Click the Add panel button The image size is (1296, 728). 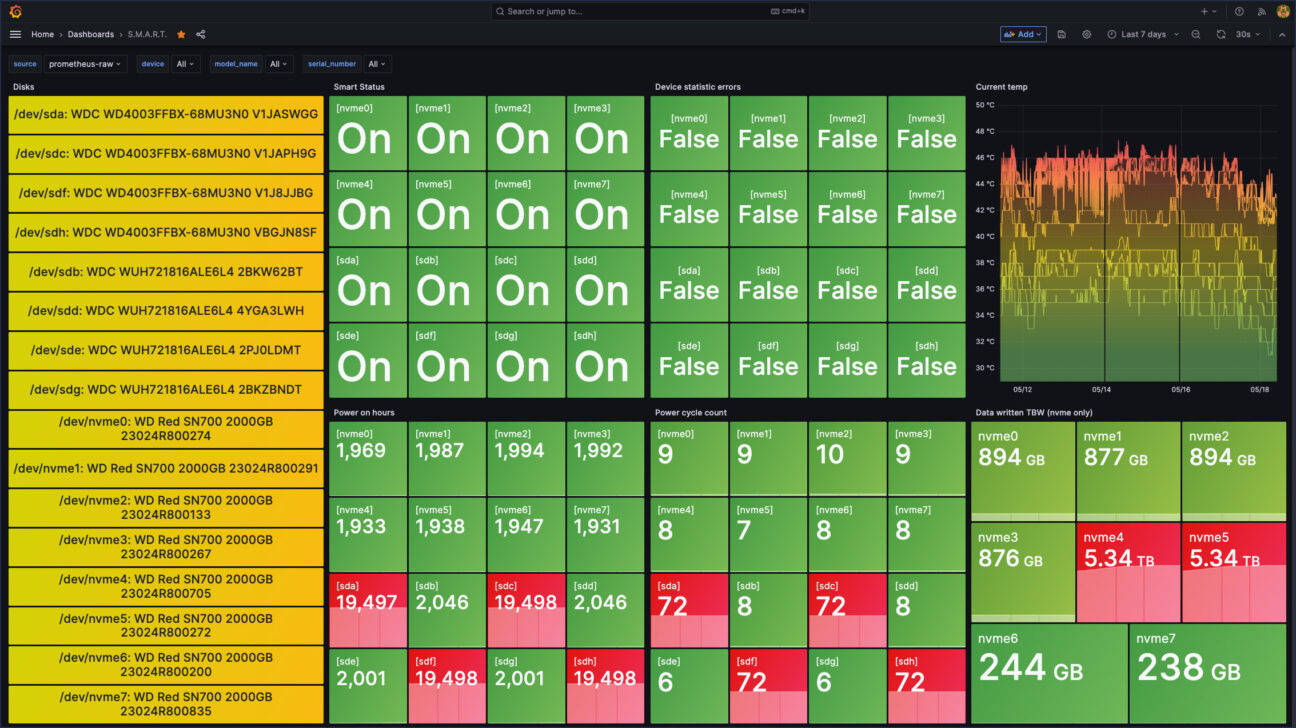(x=1023, y=34)
